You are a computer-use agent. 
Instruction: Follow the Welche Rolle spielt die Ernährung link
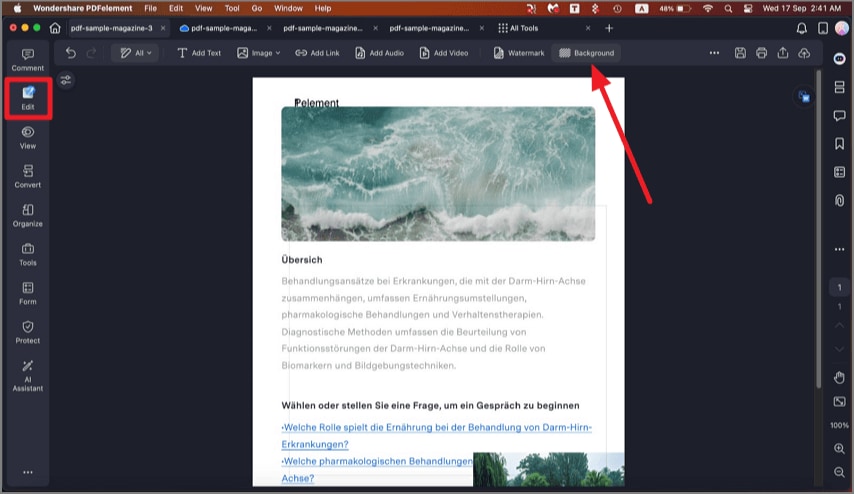[436, 436]
